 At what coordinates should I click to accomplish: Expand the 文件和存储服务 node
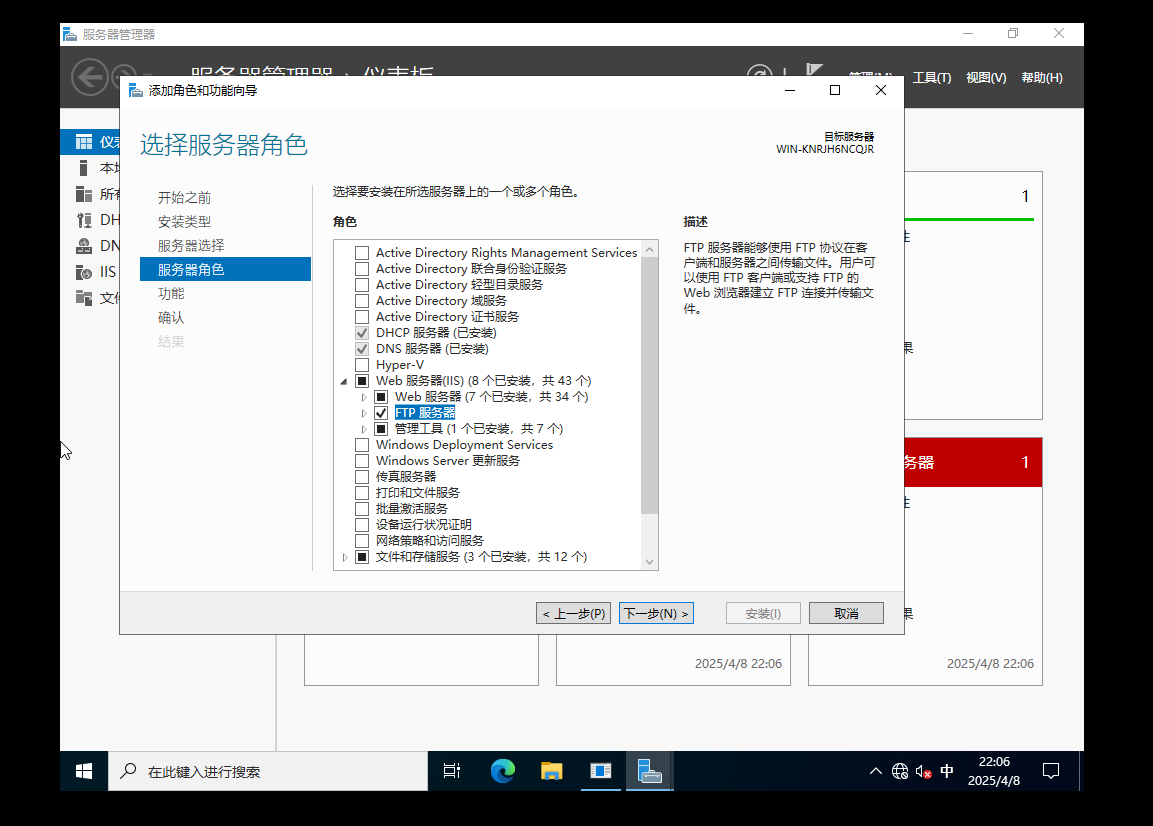pos(344,558)
